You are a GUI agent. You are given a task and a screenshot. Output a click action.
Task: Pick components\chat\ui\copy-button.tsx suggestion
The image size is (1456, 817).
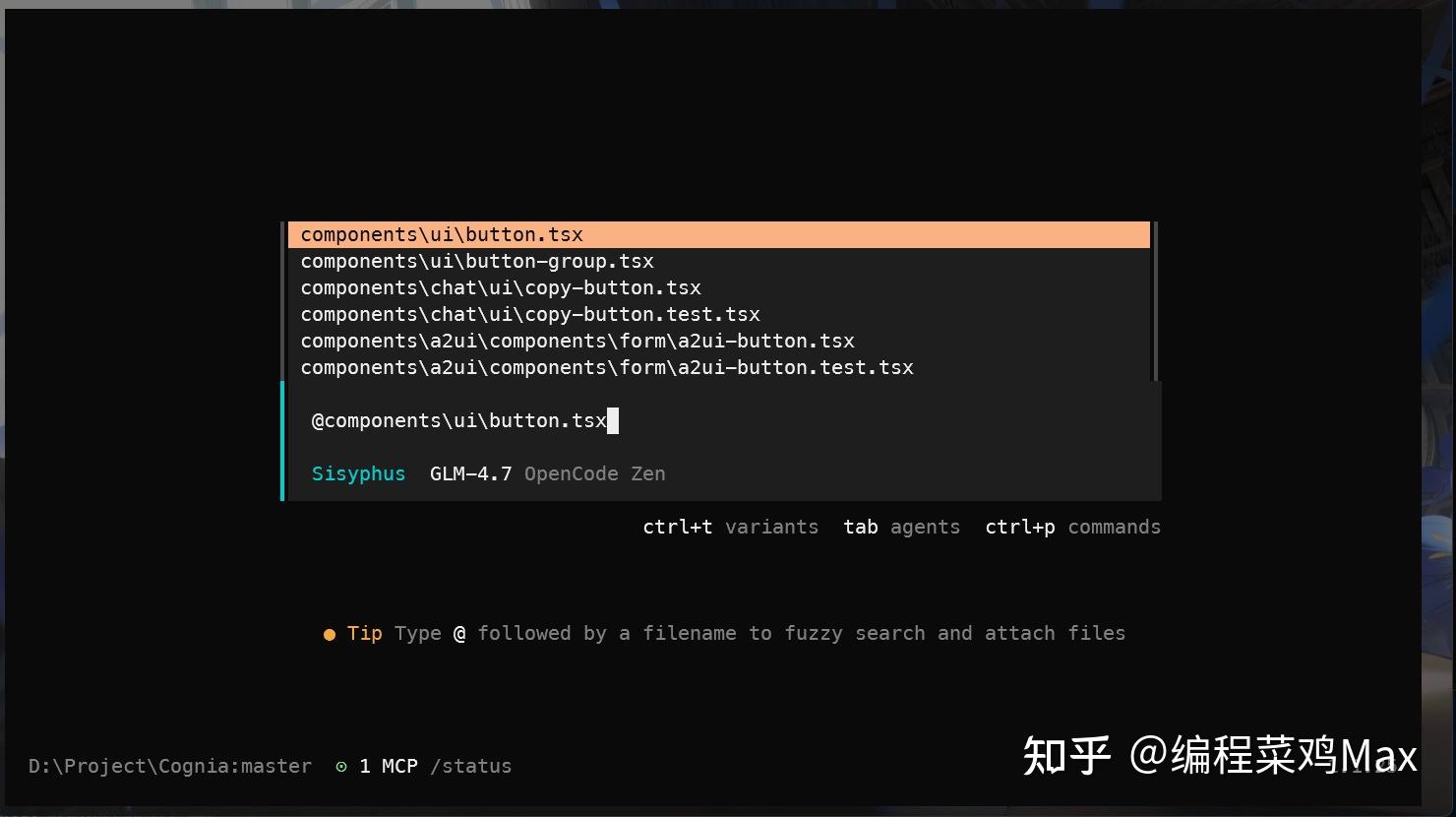coord(719,287)
